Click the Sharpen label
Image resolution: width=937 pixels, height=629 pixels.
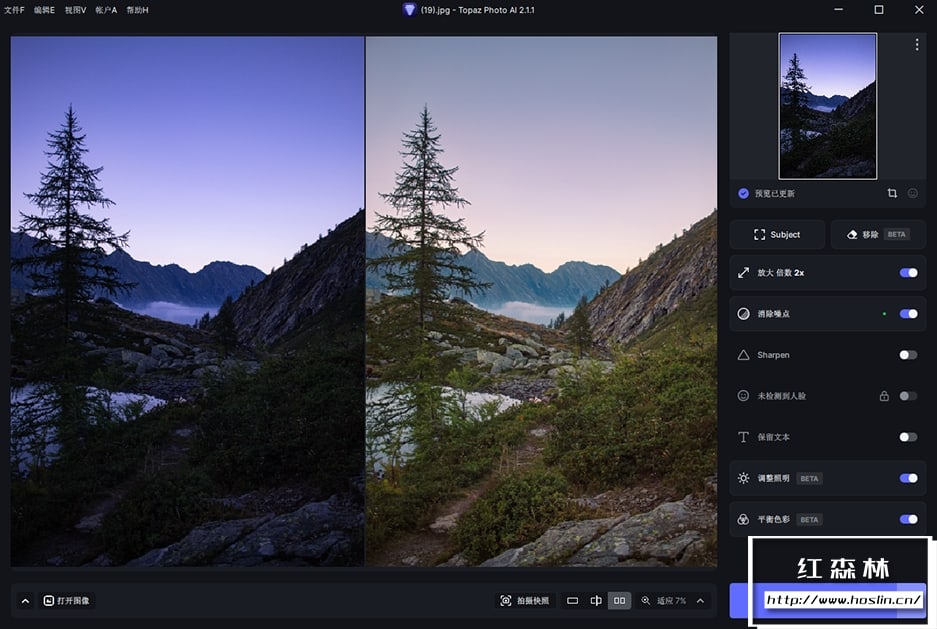[773, 355]
